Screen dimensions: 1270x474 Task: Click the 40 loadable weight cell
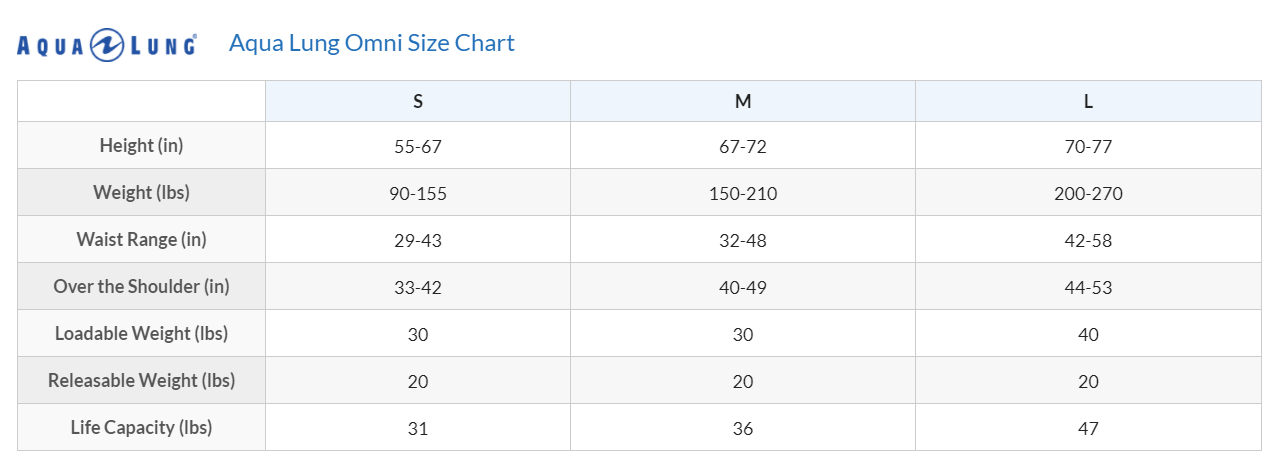coord(1089,334)
